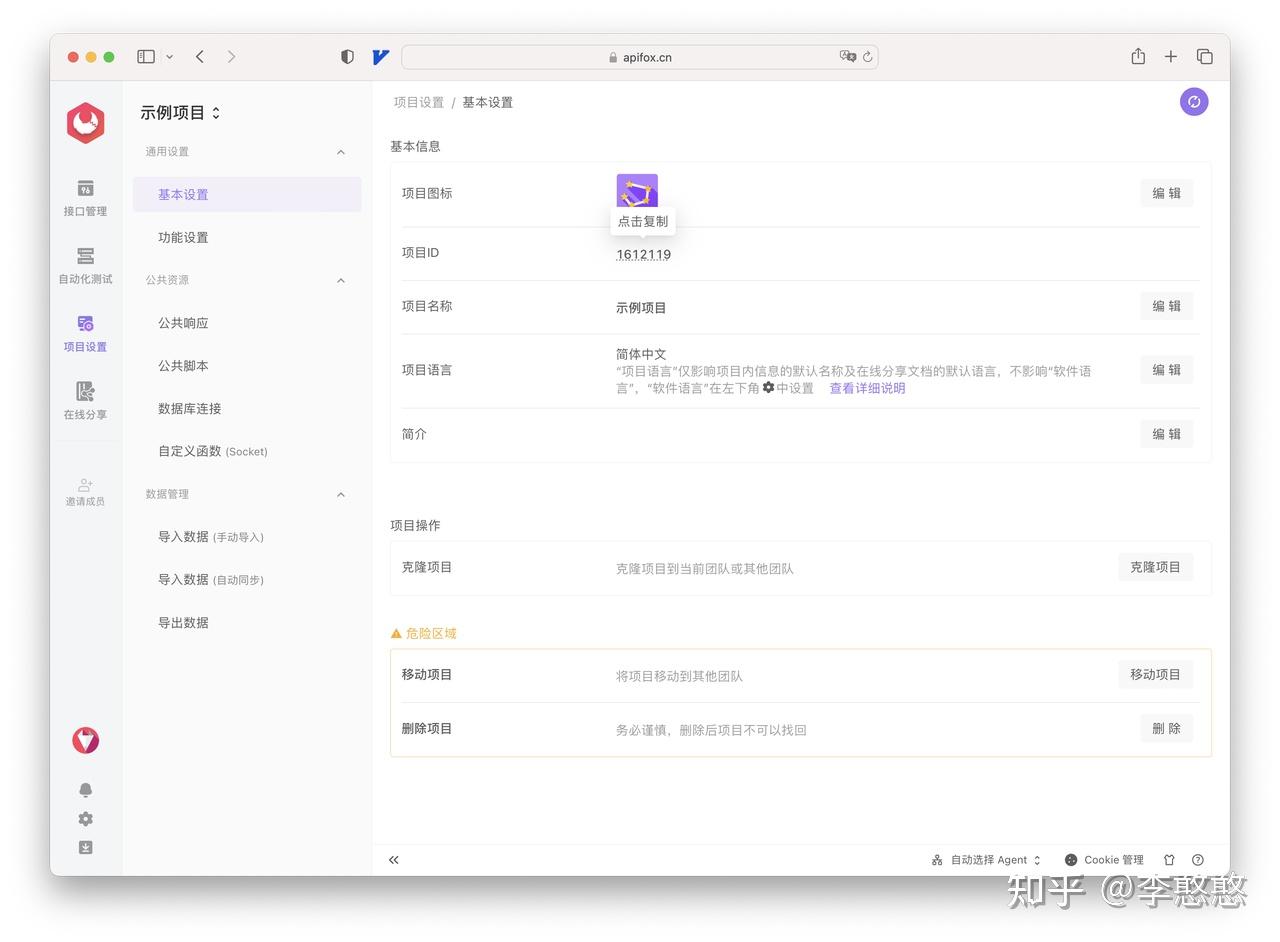Screen dimensions: 1280x942
Task: Open help via the question mark icon
Action: [1197, 859]
